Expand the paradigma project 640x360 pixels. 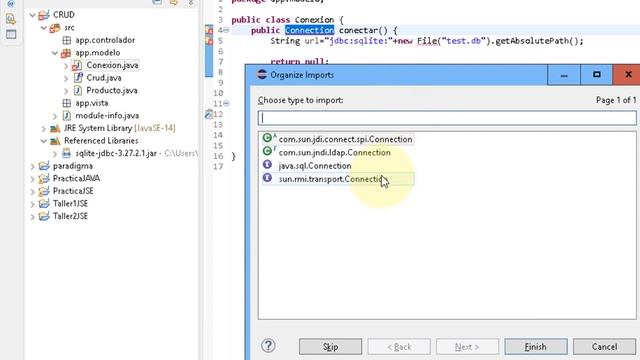coord(32,167)
